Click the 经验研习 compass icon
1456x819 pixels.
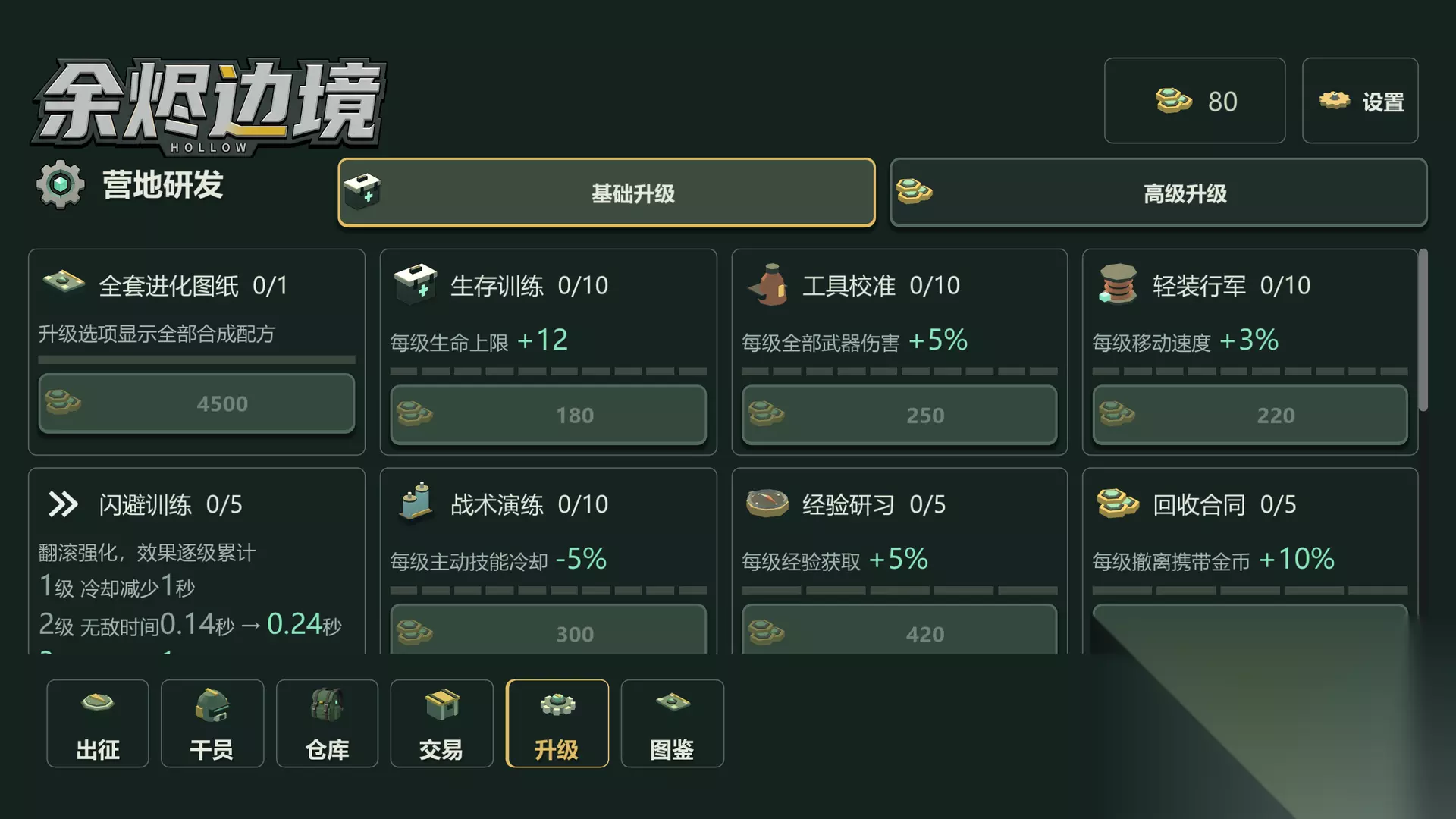point(767,502)
